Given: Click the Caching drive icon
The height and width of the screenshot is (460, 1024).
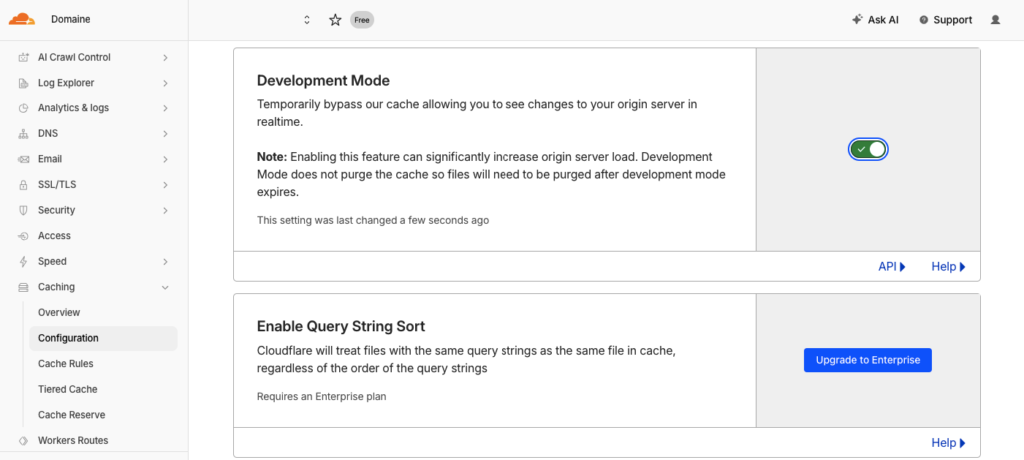Looking at the screenshot, I should tap(24, 287).
